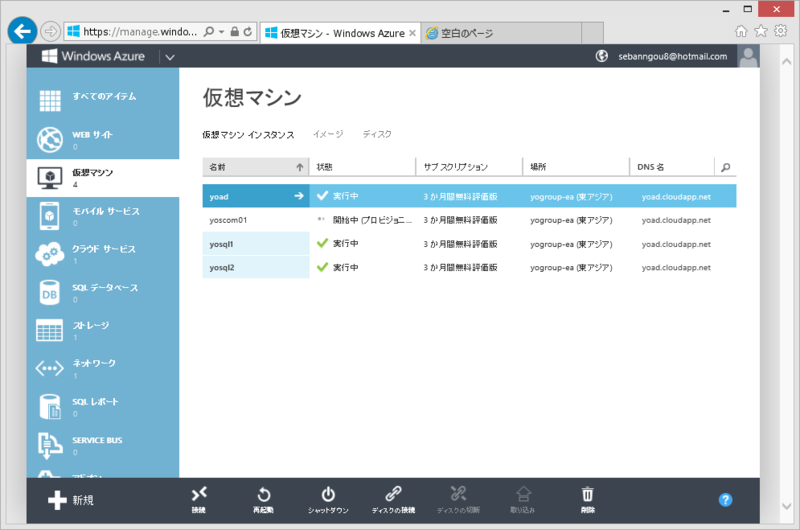Click the 再起動 restart icon

(x=264, y=494)
